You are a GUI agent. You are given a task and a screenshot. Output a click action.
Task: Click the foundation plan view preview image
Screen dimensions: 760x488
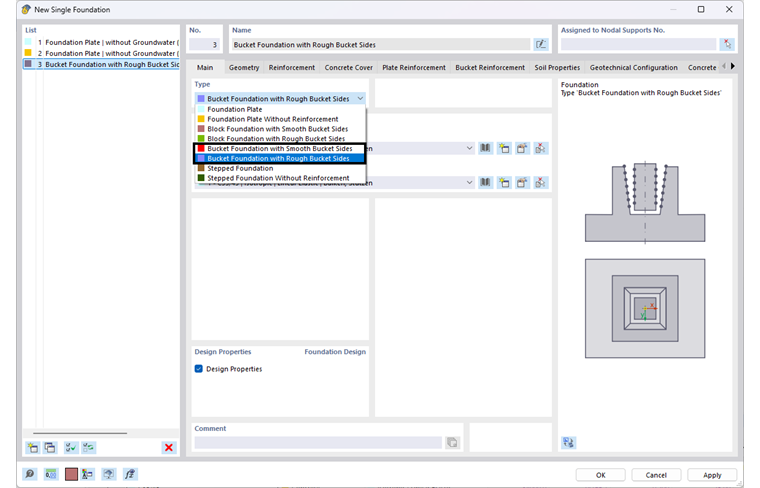(x=645, y=309)
